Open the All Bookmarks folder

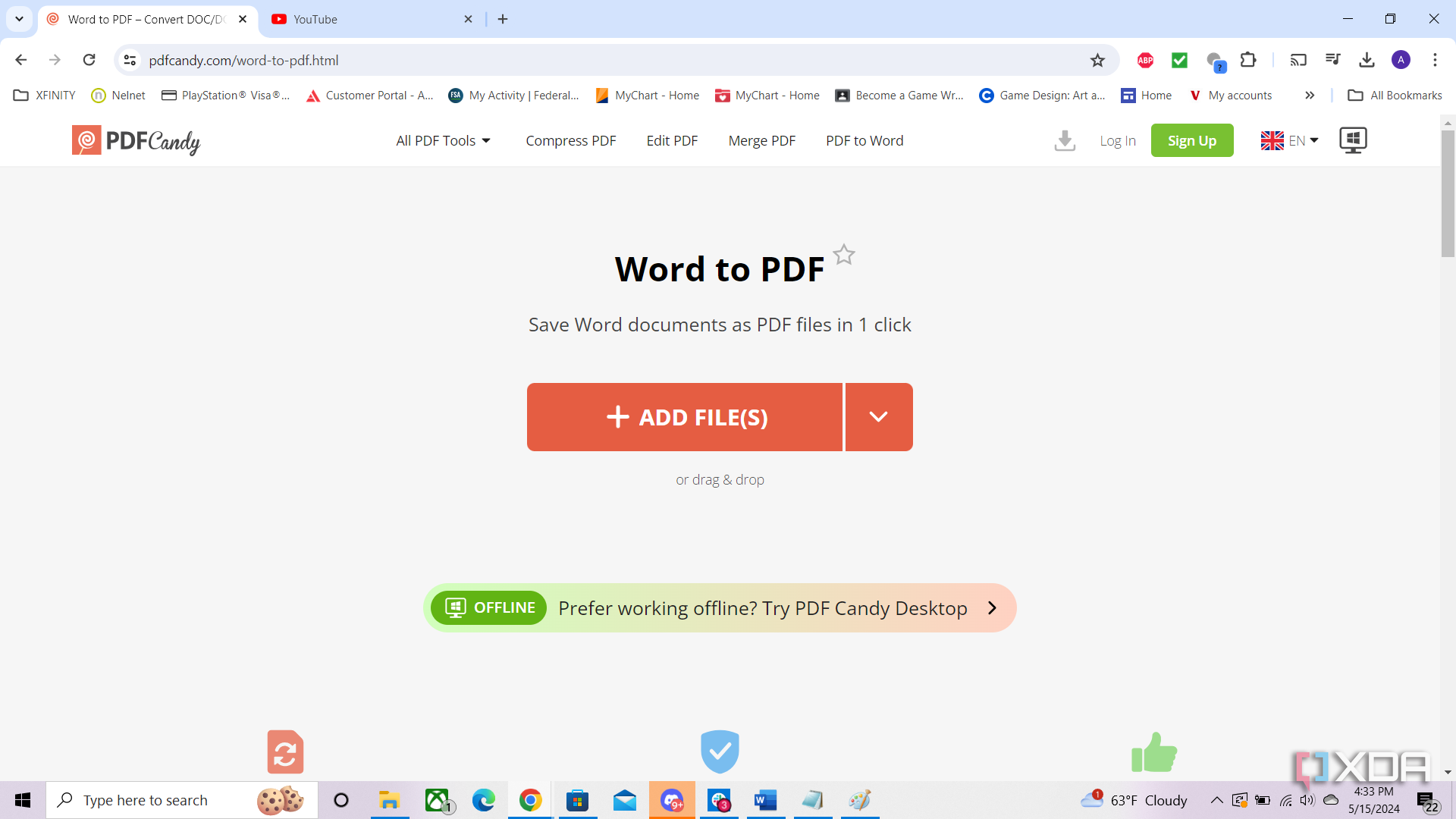point(1395,95)
